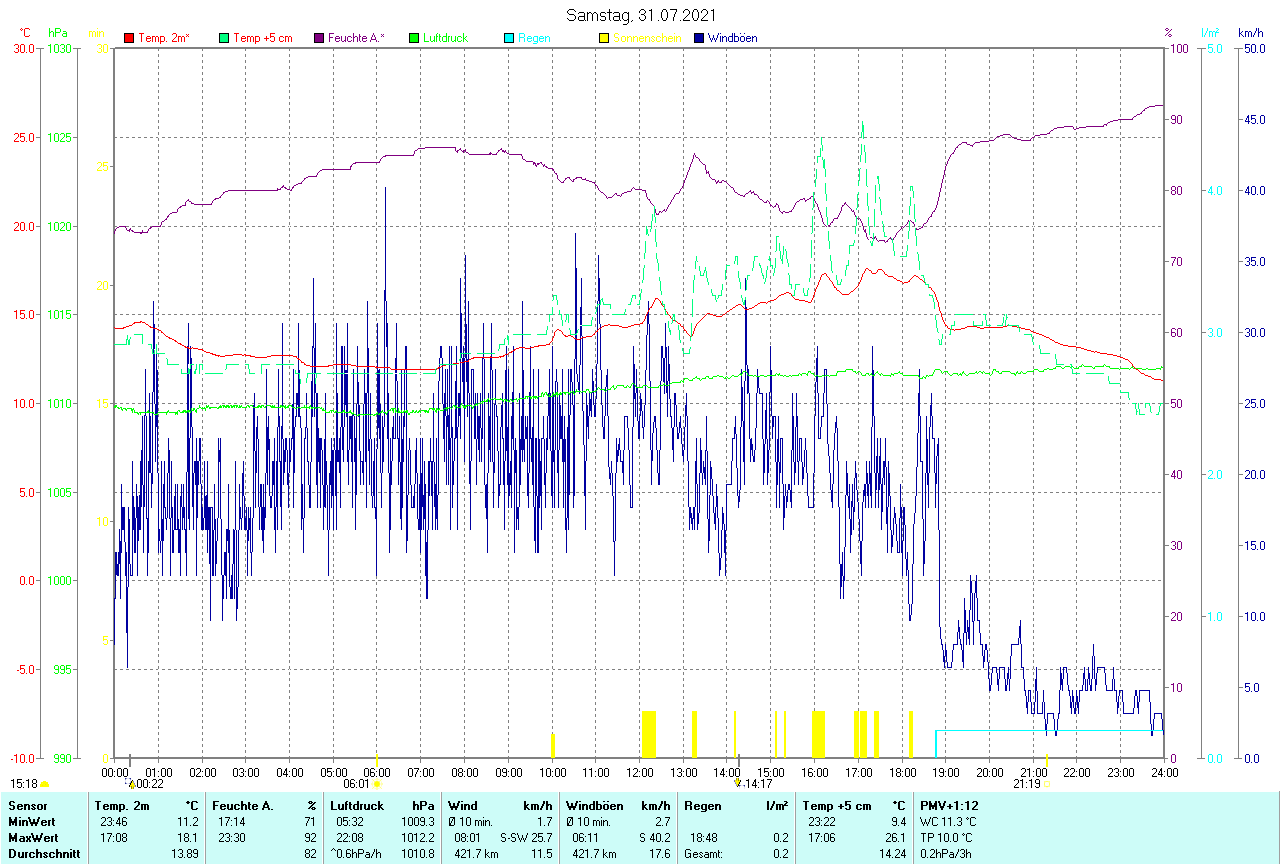Click the 'Windböen' column header in table
Image resolution: width=1280 pixels, height=864 pixels.
coord(595,806)
